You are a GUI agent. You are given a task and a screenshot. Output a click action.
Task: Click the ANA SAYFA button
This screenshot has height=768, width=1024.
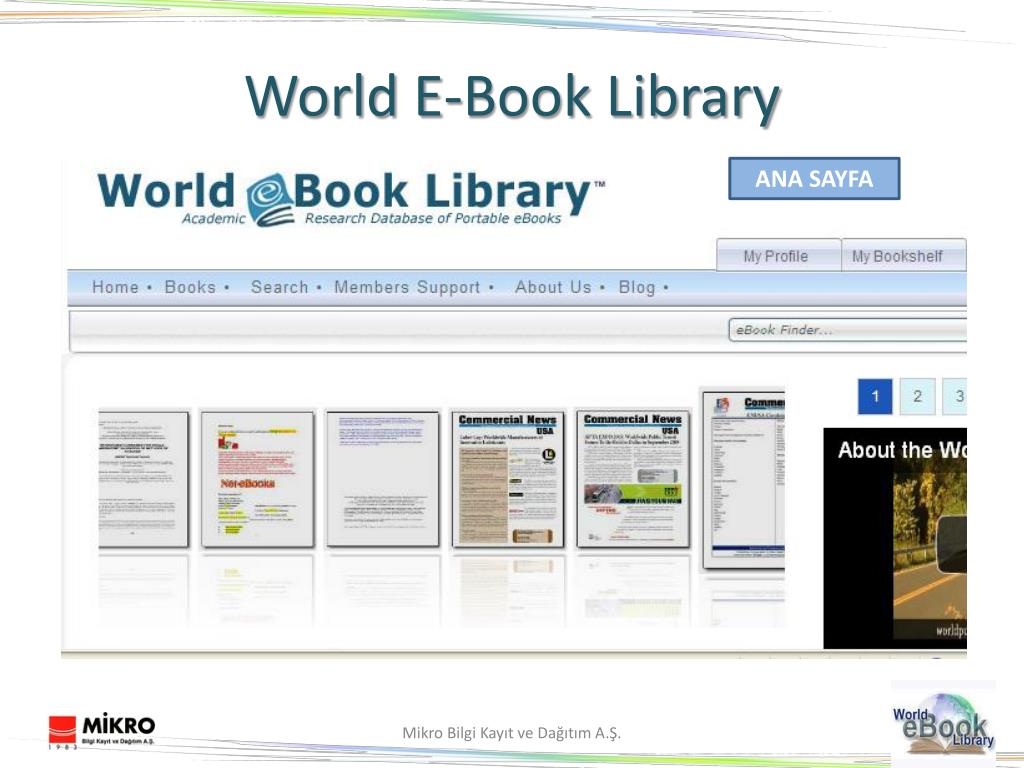[x=814, y=178]
